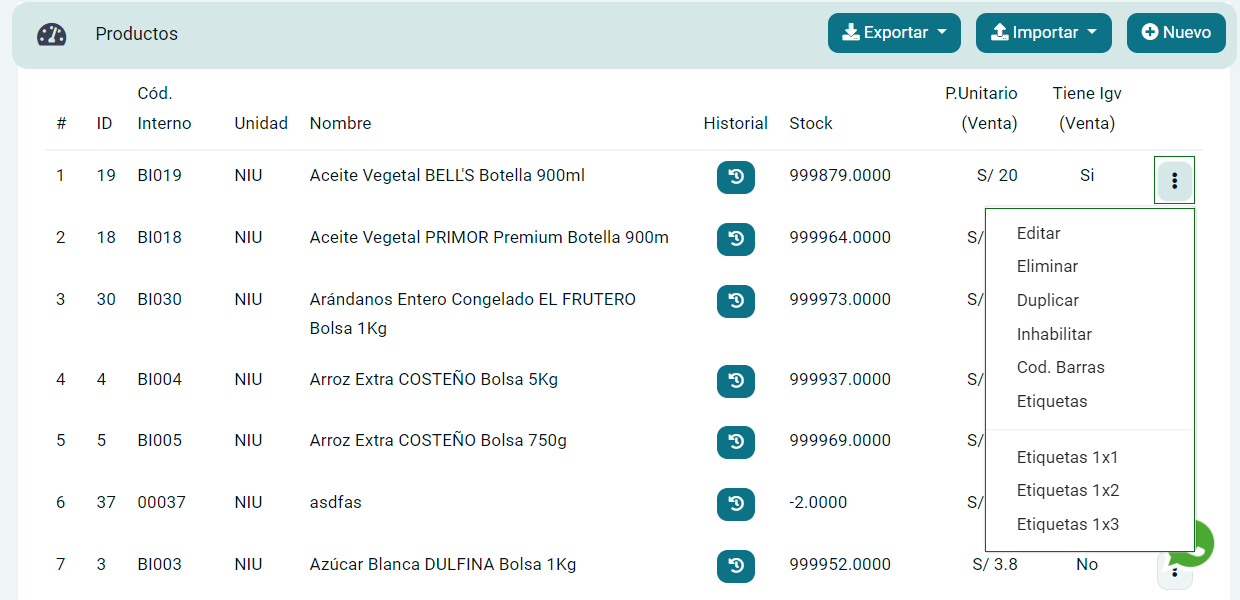Click the green chat bubble widget
Viewport: 1240px width, 600px height.
click(x=1200, y=541)
